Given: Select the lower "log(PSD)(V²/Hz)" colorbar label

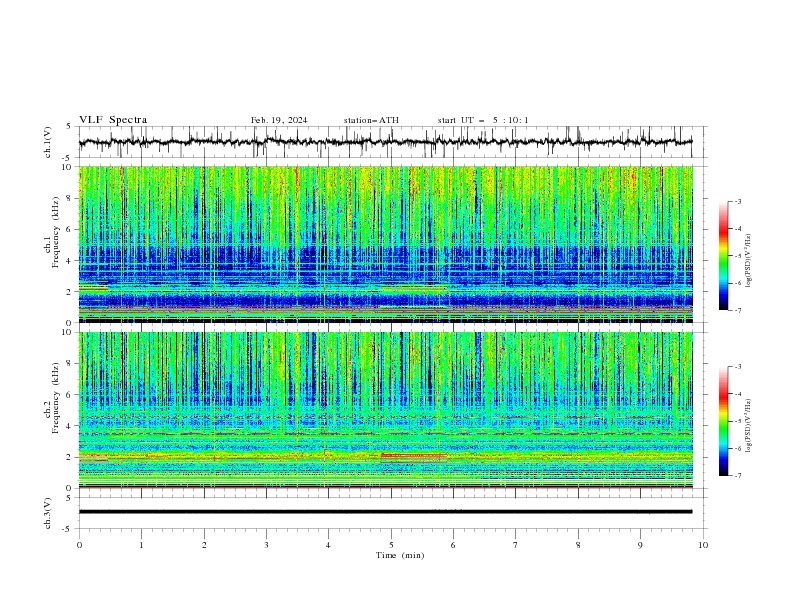Looking at the screenshot, I should click(749, 426).
